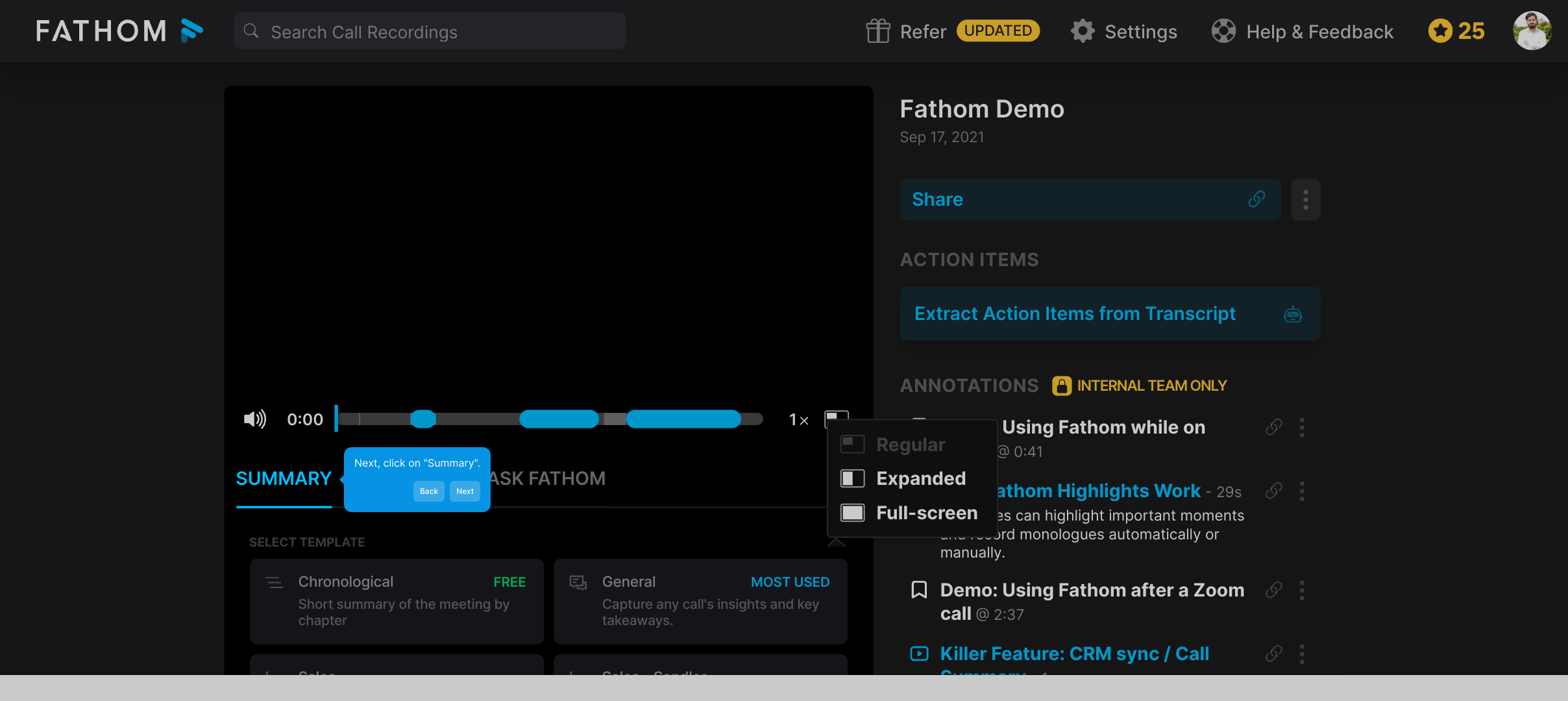The height and width of the screenshot is (701, 1568).
Task: Click Next in the tooltip
Action: coord(465,491)
